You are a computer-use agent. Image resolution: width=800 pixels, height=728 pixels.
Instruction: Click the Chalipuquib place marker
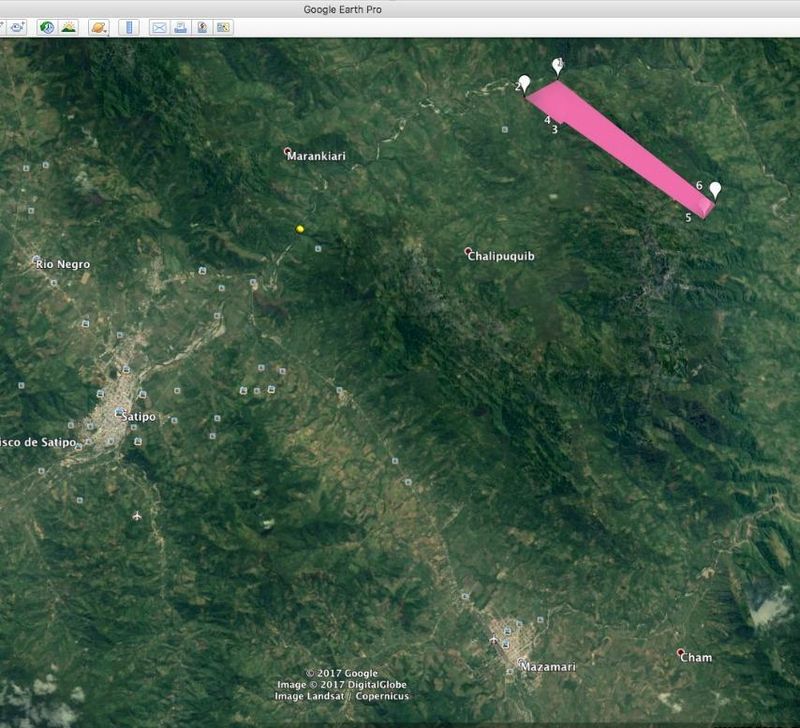coord(468,251)
